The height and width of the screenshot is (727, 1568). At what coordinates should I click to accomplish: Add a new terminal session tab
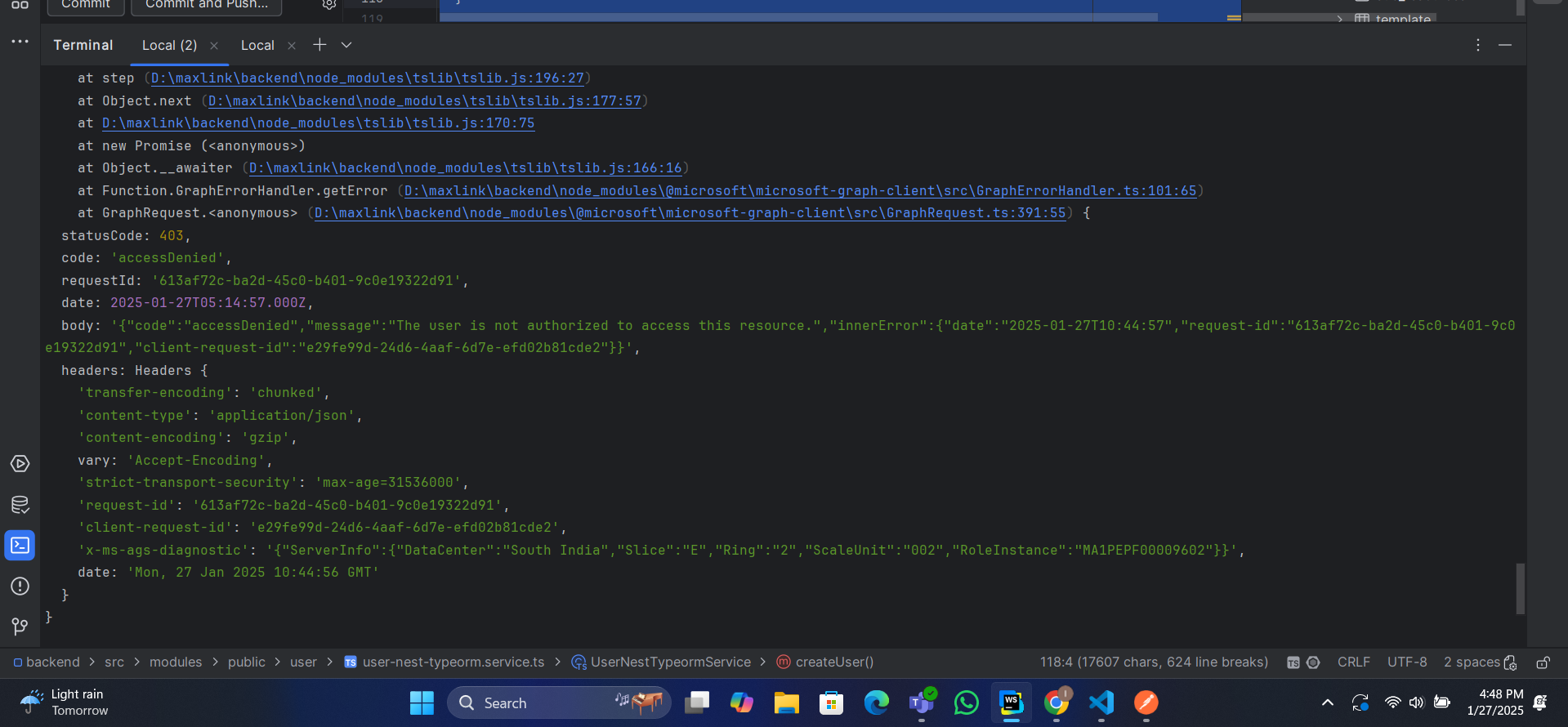pos(319,45)
